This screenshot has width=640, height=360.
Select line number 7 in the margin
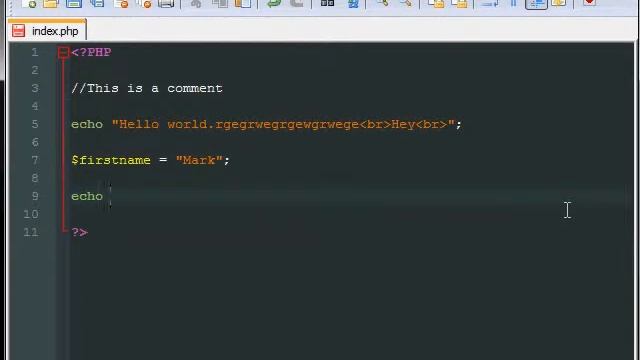(x=35, y=160)
